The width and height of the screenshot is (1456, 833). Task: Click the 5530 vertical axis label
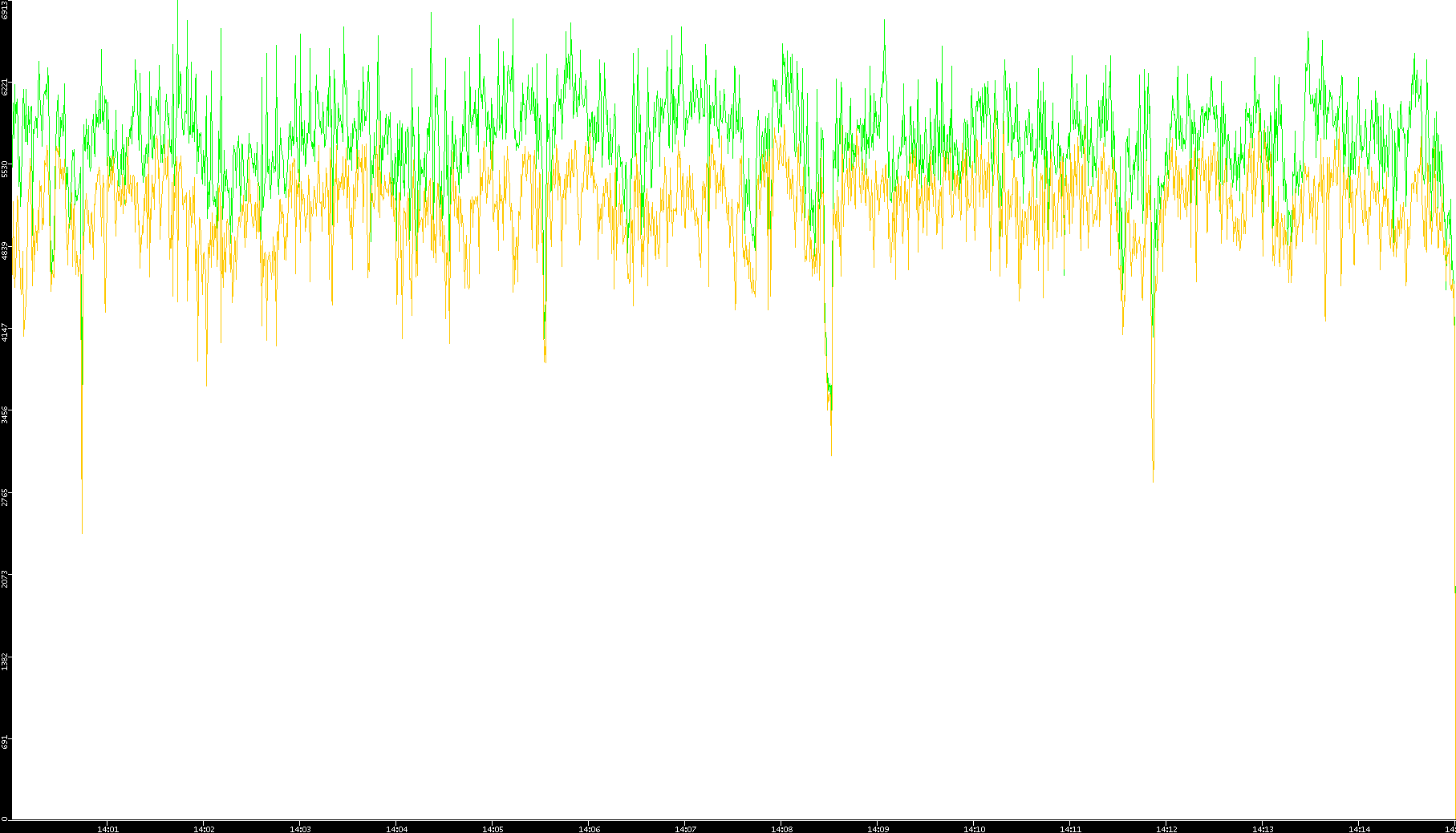[5, 168]
